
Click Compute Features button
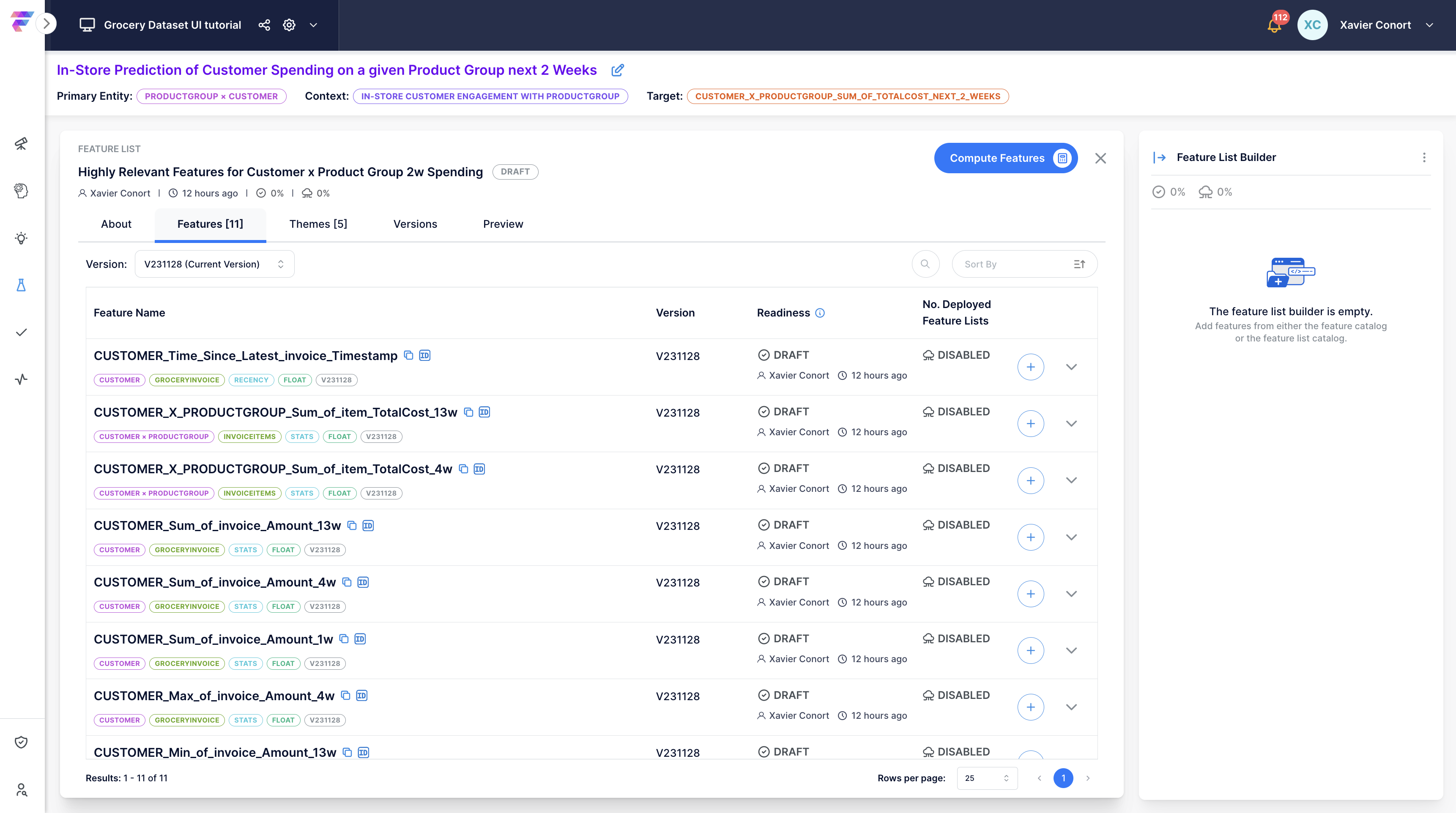pyautogui.click(x=1005, y=158)
